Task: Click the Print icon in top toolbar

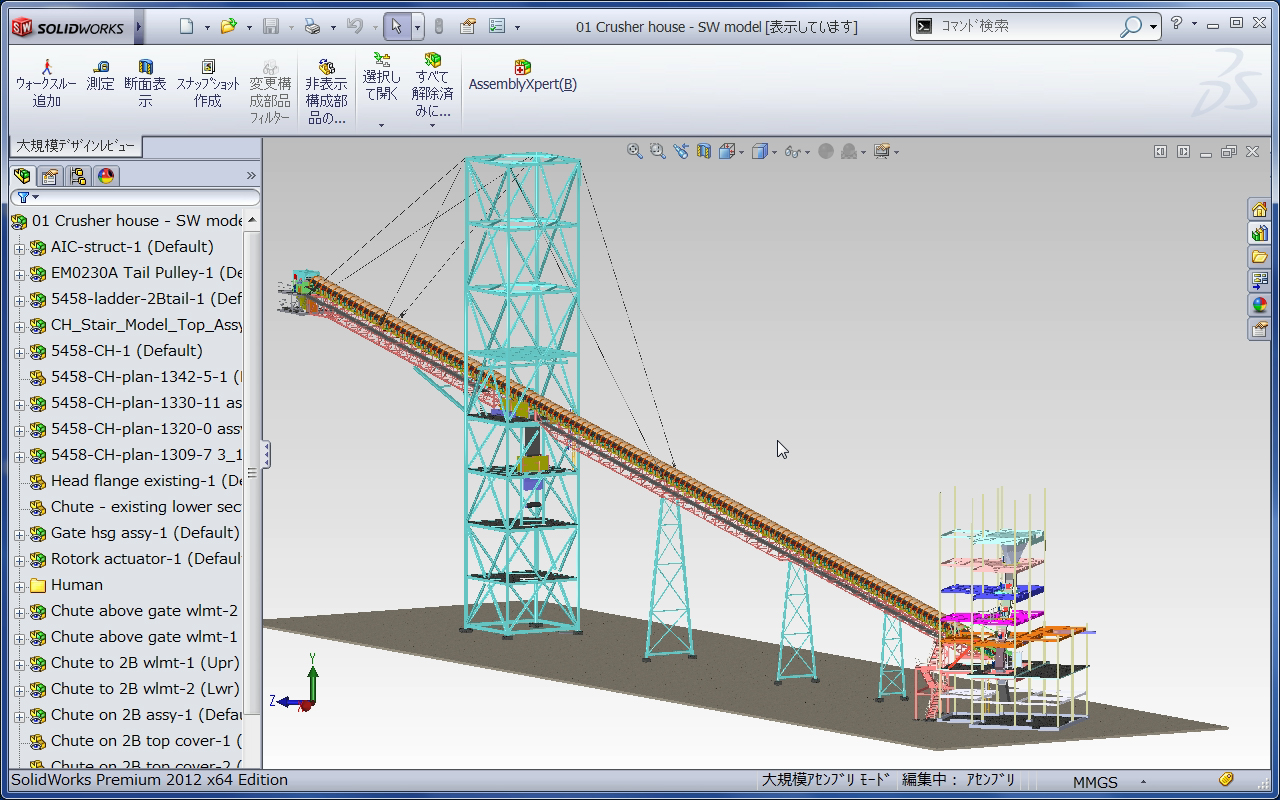Action: coord(312,27)
